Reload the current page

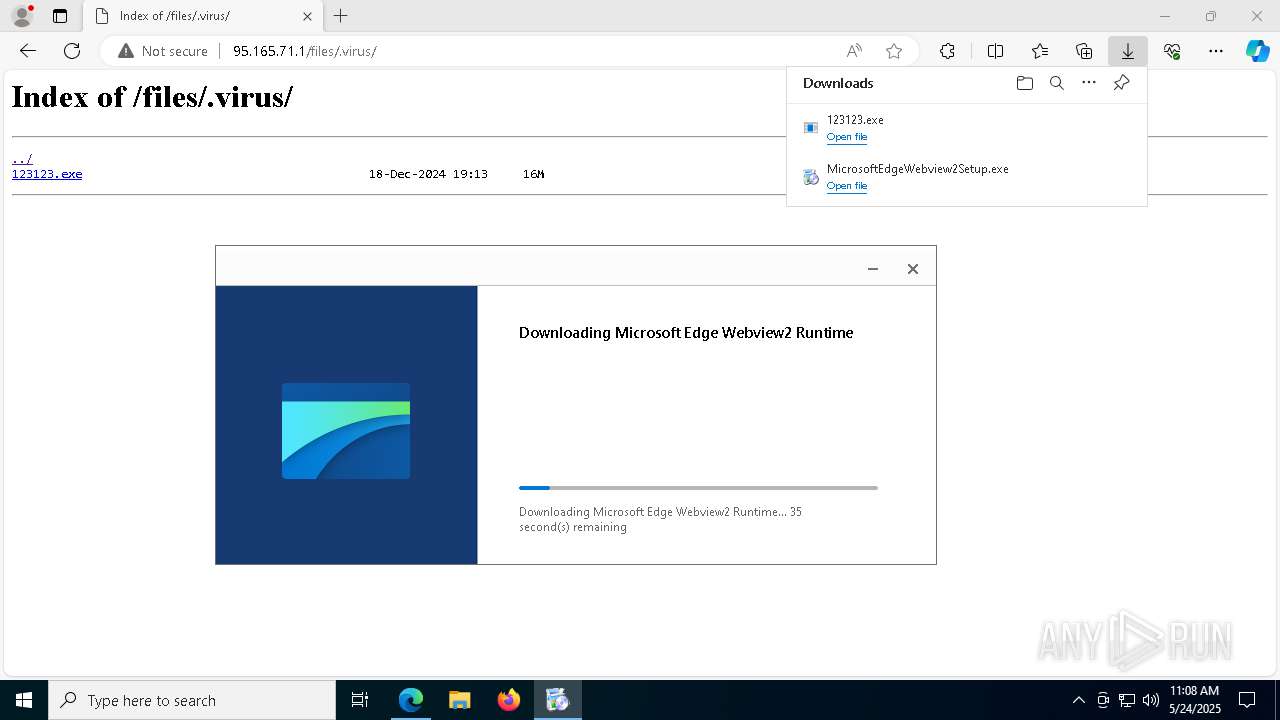tap(72, 51)
